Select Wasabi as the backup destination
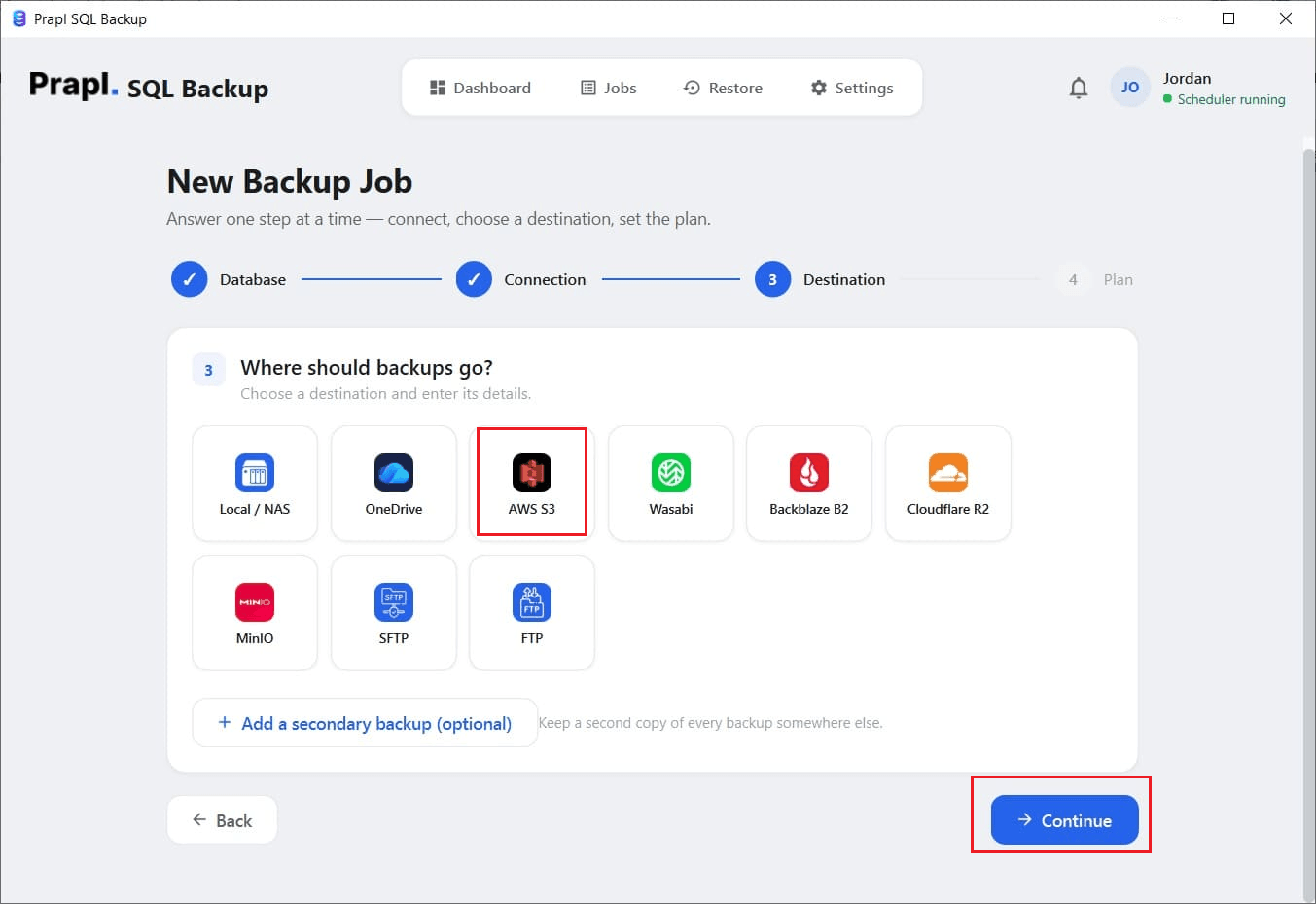This screenshot has width=1316, height=904. click(671, 484)
